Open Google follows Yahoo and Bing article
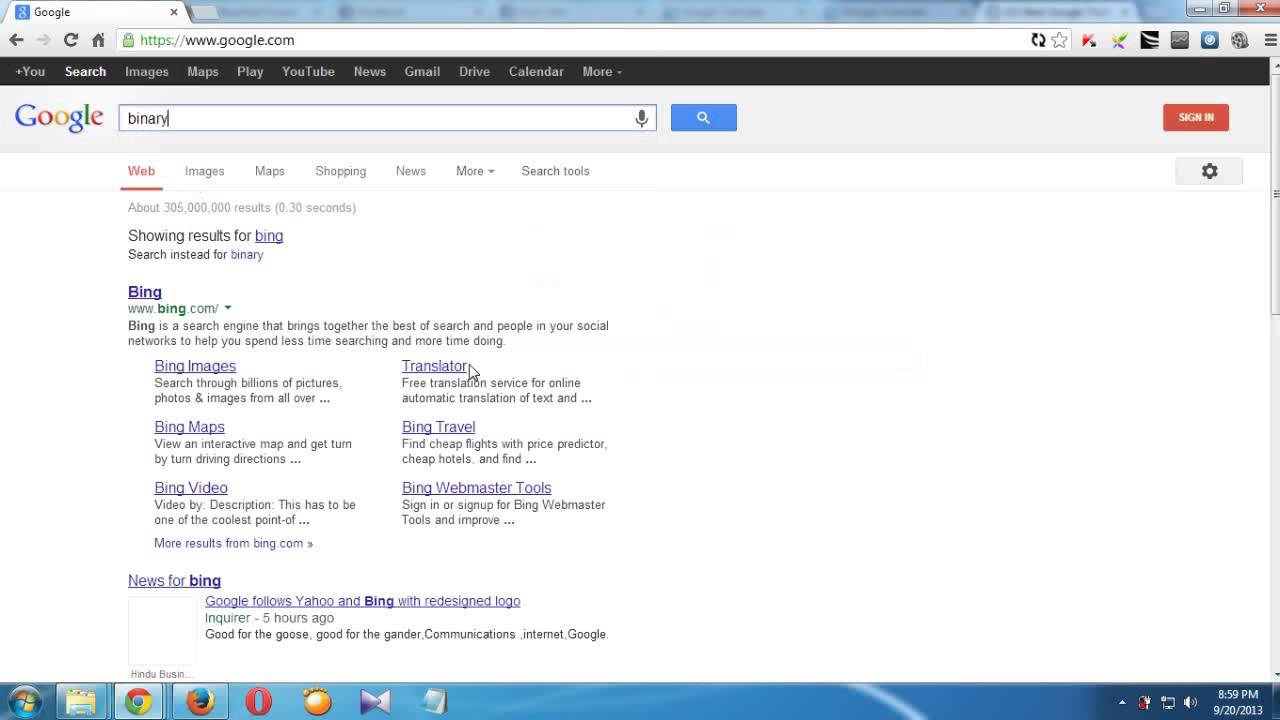Screen dimensions: 1280x720 362,601
